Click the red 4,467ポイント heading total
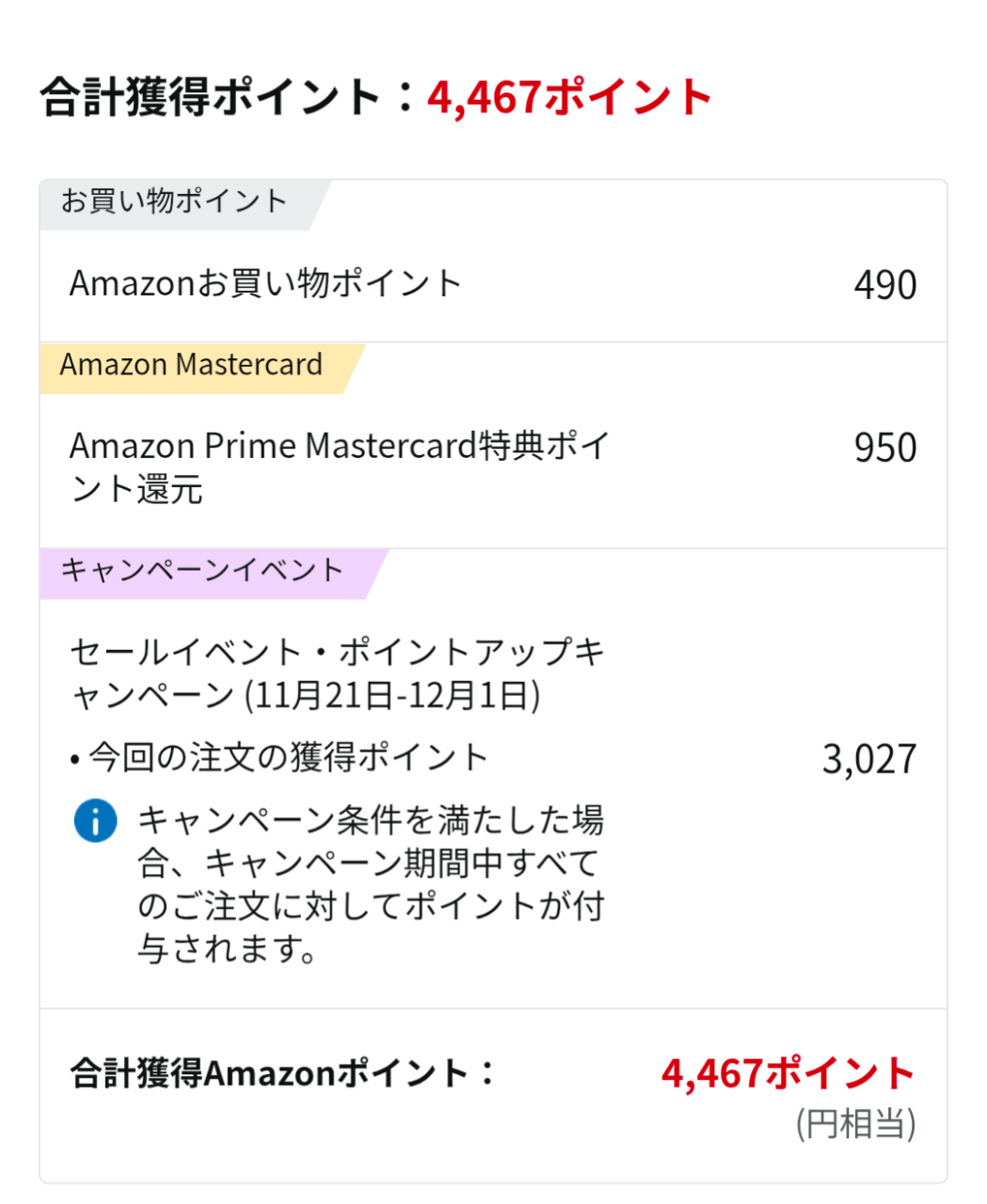987x1204 pixels. [x=569, y=98]
